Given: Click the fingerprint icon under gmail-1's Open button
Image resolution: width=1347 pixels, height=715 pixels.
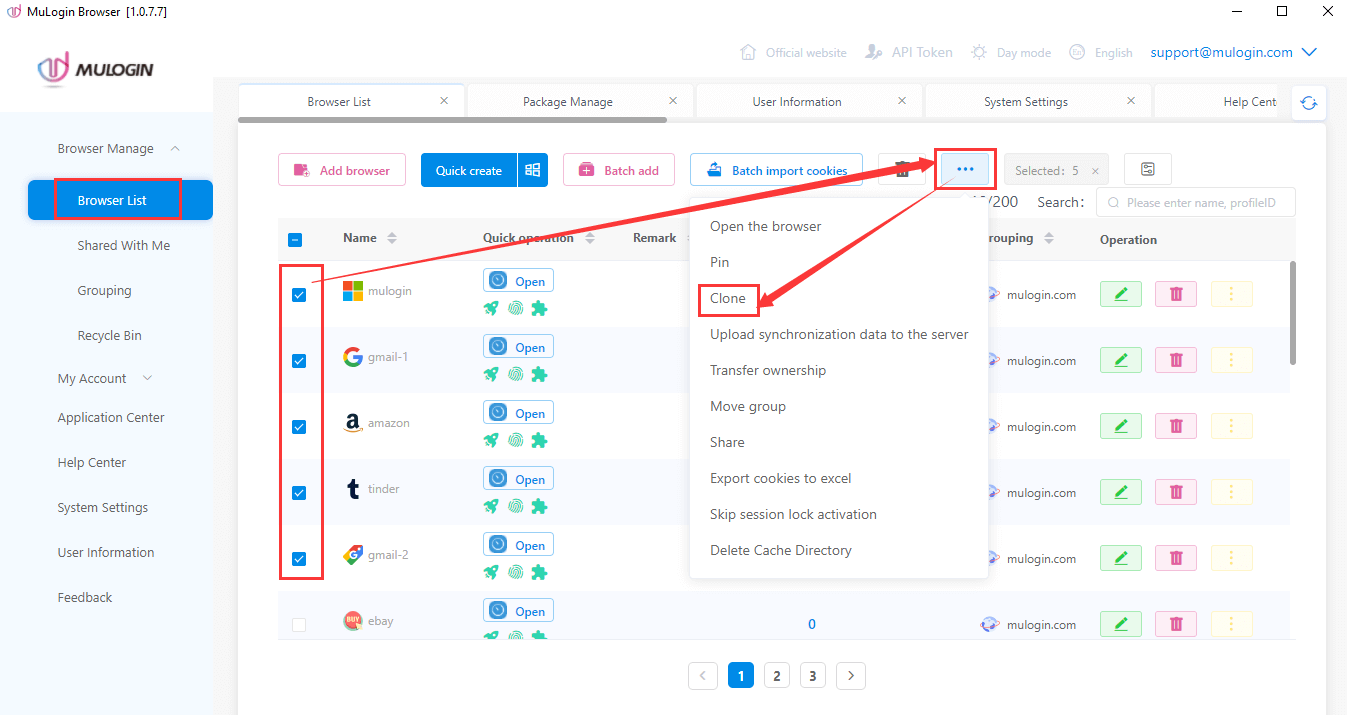Looking at the screenshot, I should [x=515, y=374].
